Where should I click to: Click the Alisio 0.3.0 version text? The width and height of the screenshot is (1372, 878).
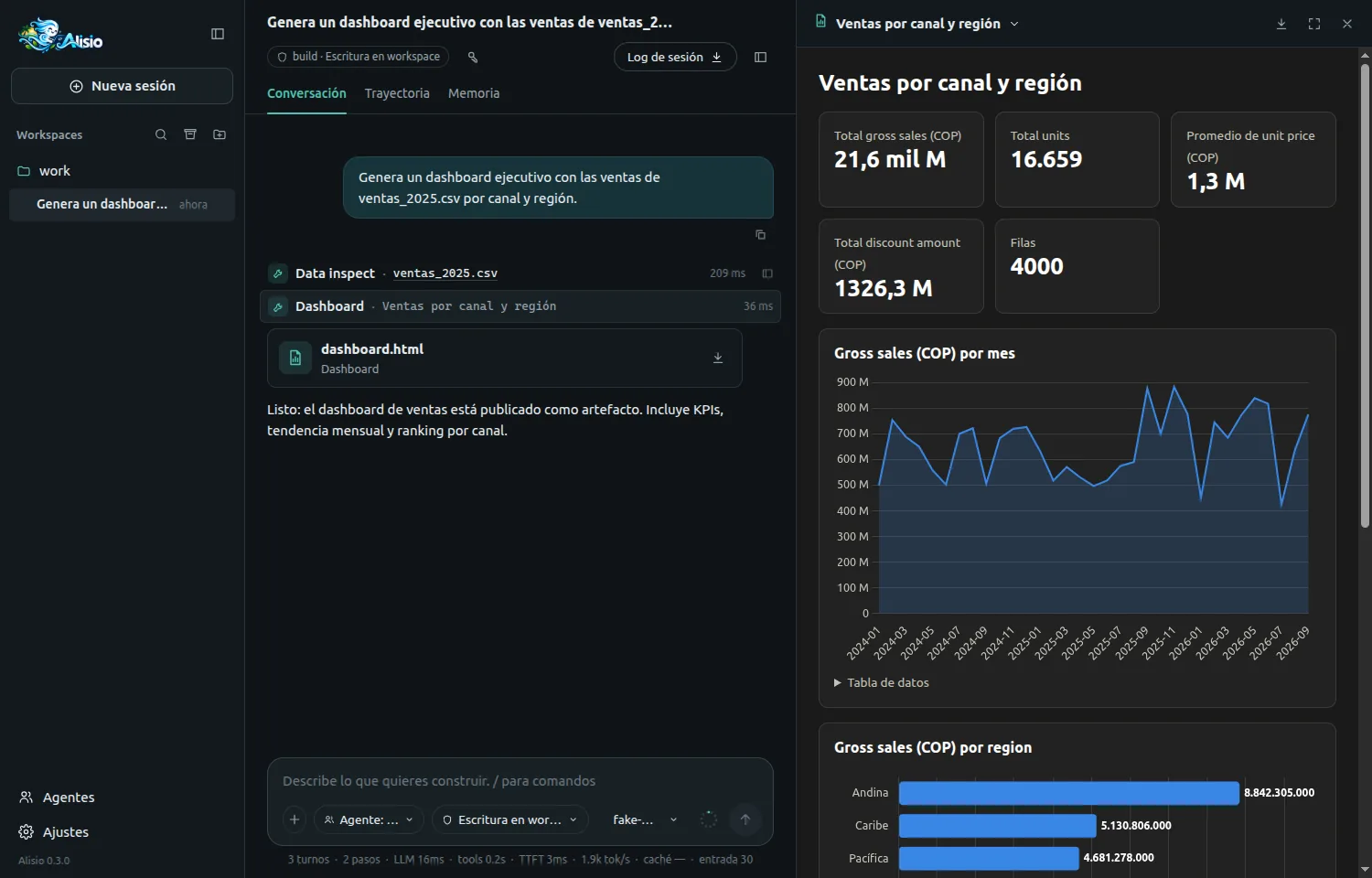pyautogui.click(x=44, y=861)
